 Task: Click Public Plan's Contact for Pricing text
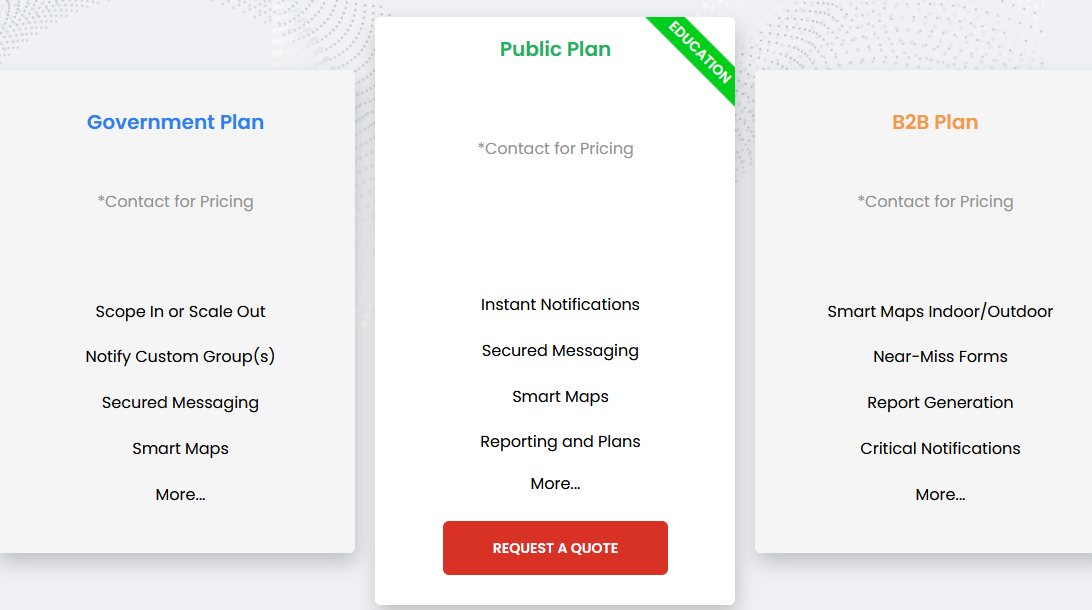(555, 148)
